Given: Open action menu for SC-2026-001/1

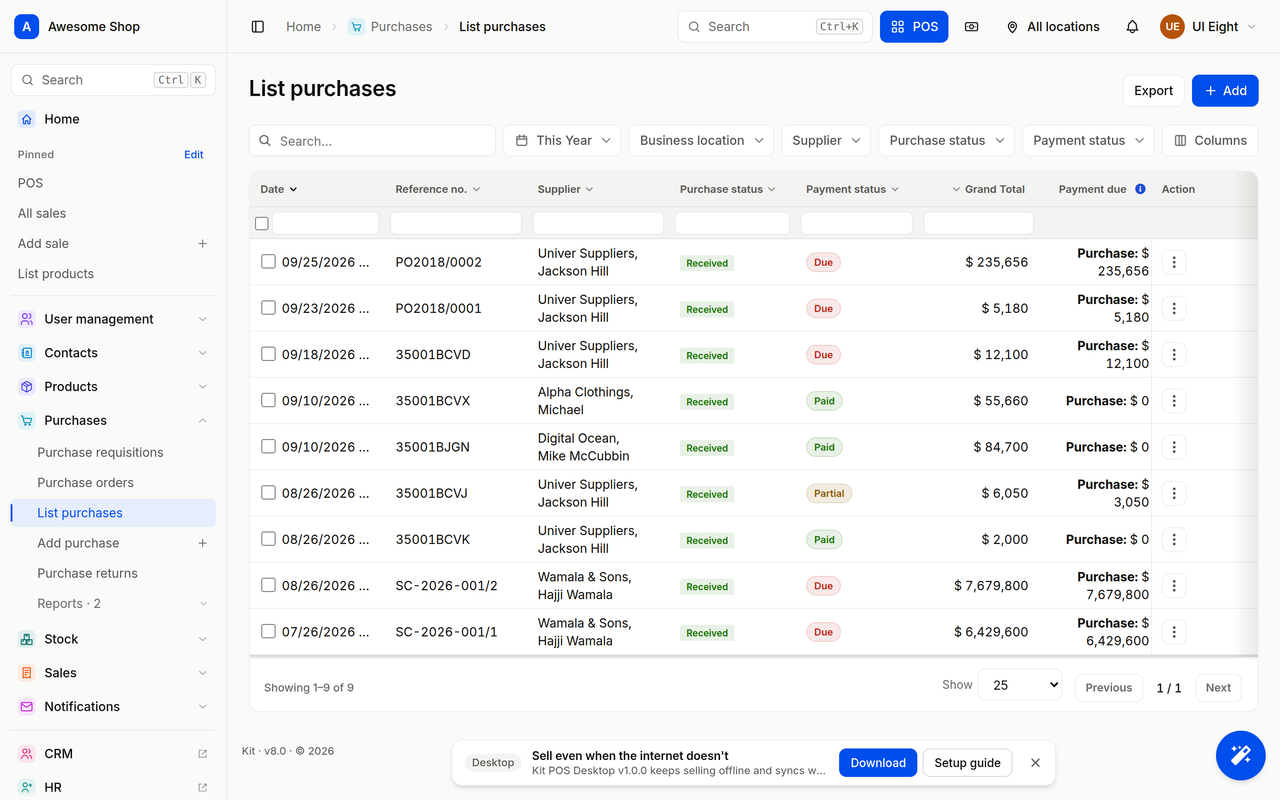Looking at the screenshot, I should (1174, 632).
